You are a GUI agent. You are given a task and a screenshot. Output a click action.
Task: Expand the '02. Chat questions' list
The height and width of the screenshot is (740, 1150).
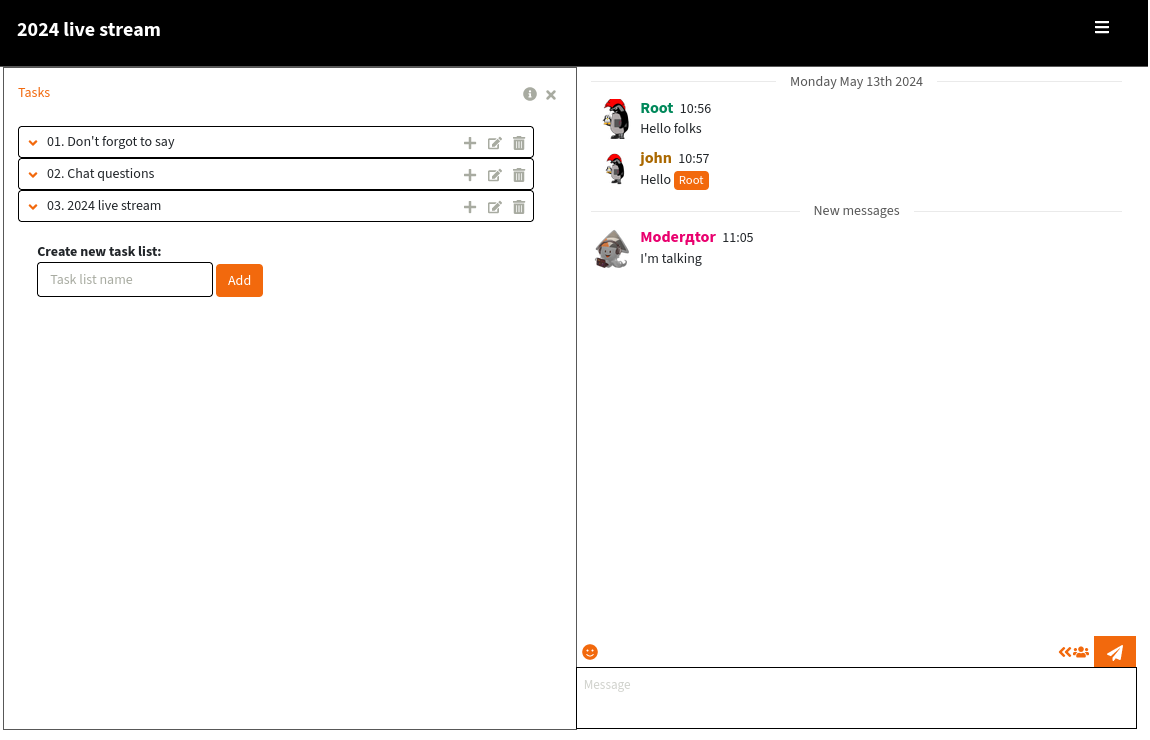pos(33,175)
